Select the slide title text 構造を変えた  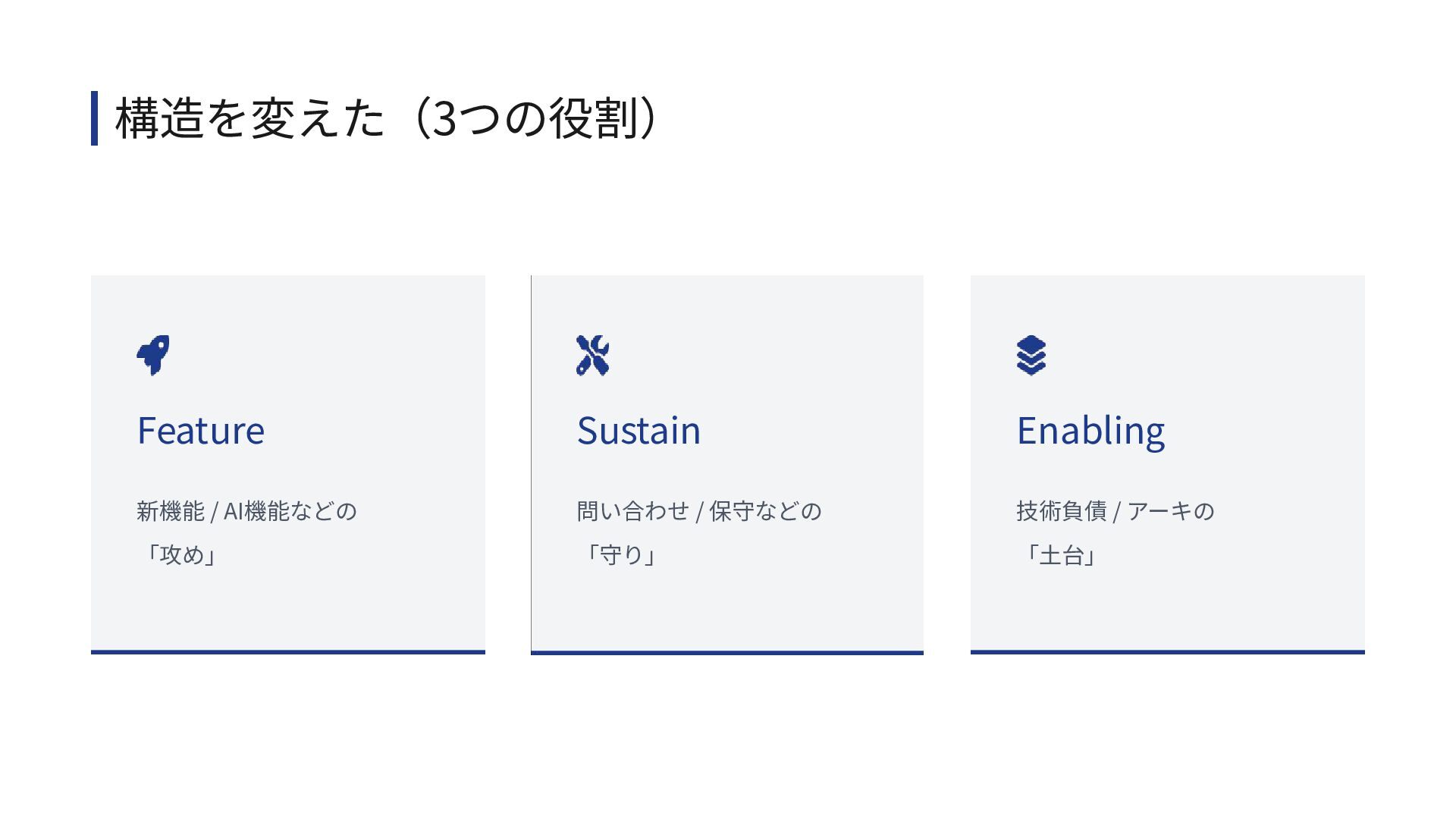click(x=250, y=119)
